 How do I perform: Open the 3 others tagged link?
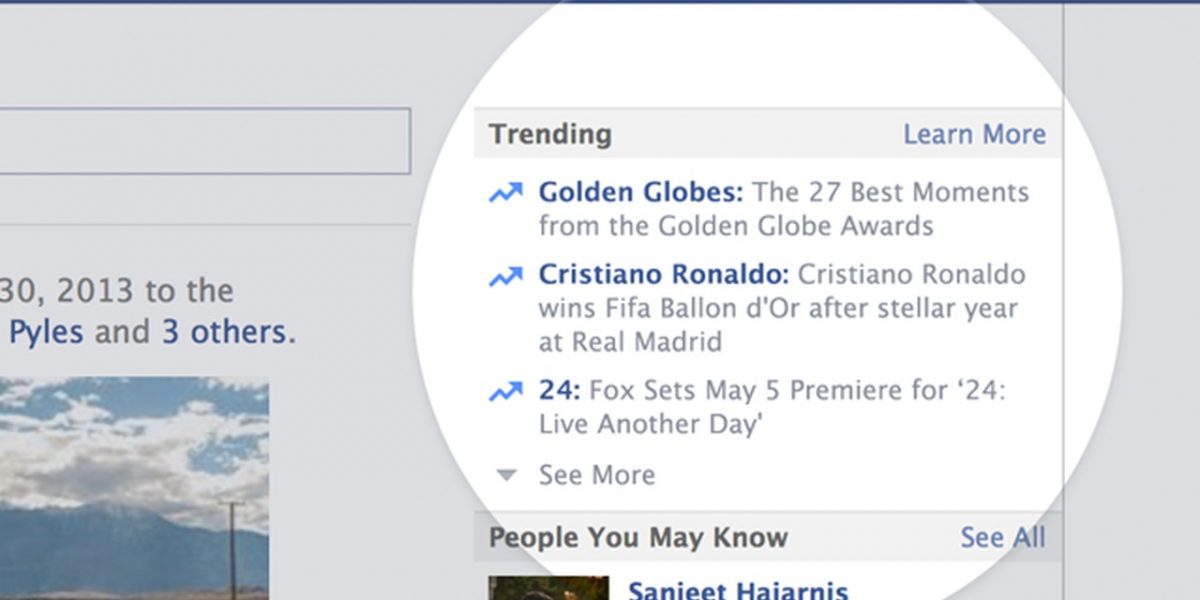pyautogui.click(x=225, y=331)
